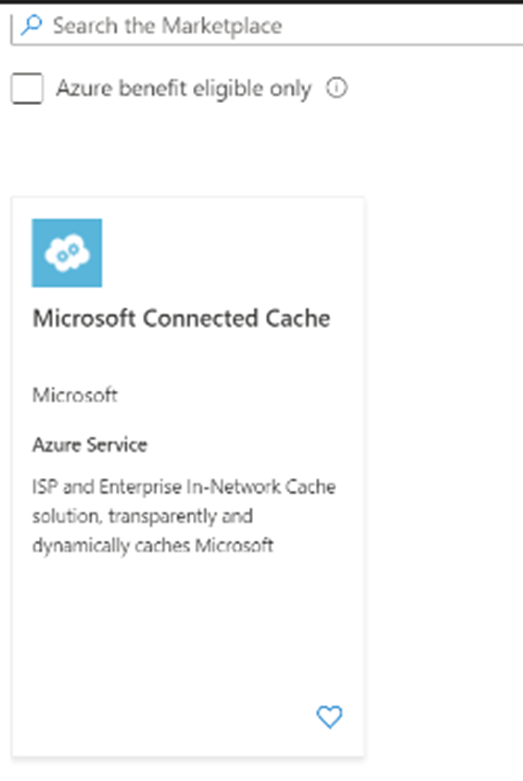
Task: Select the Microsoft publisher name on card
Action: (75, 395)
